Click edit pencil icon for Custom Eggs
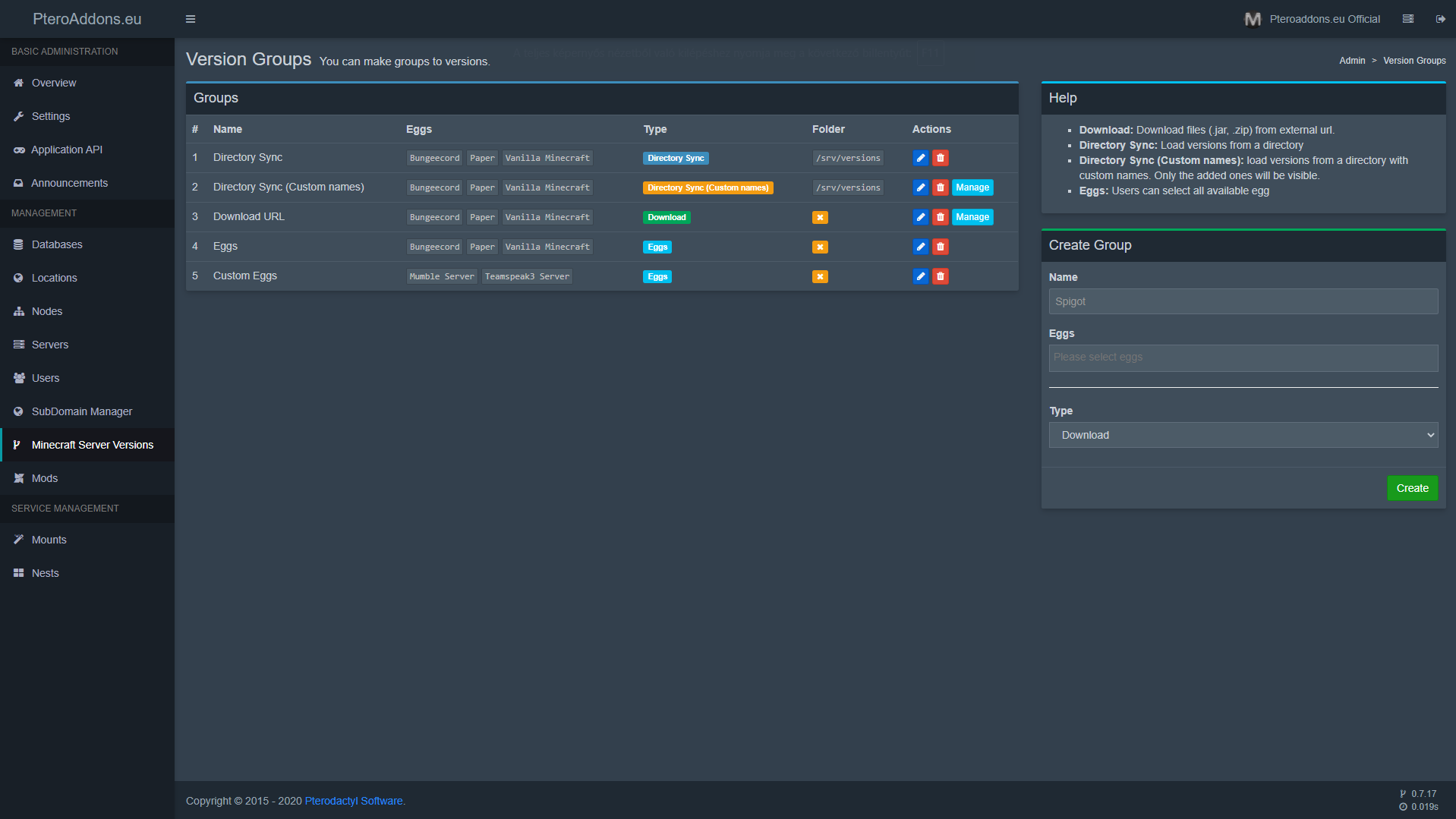 click(x=920, y=276)
